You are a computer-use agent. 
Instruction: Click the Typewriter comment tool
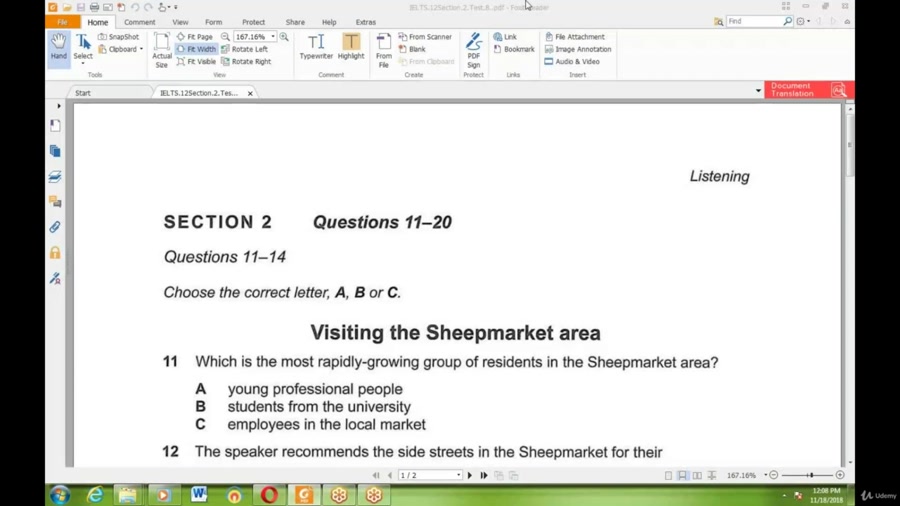pos(316,46)
